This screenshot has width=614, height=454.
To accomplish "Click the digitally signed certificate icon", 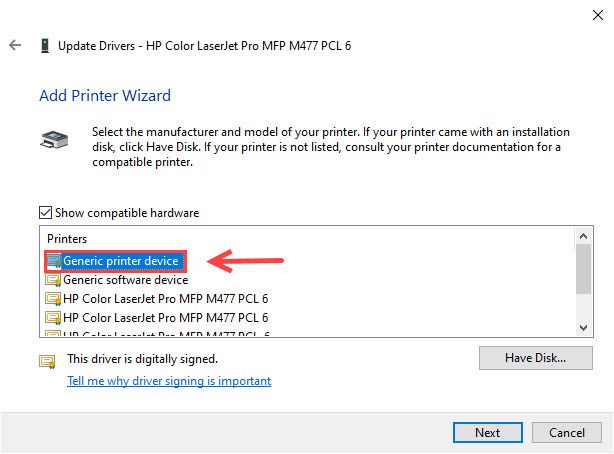I will tap(47, 361).
